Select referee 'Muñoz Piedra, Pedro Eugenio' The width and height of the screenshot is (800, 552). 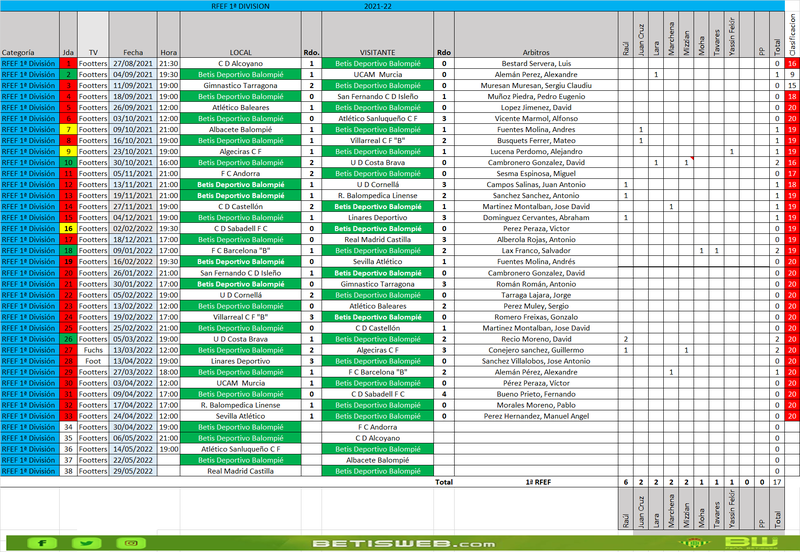(536, 96)
